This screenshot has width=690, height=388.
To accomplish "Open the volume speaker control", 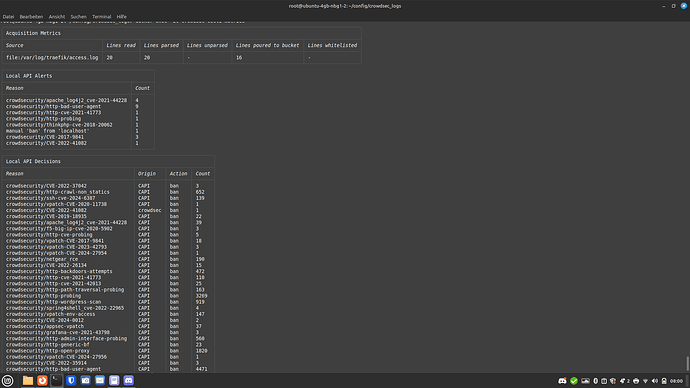I will 655,381.
